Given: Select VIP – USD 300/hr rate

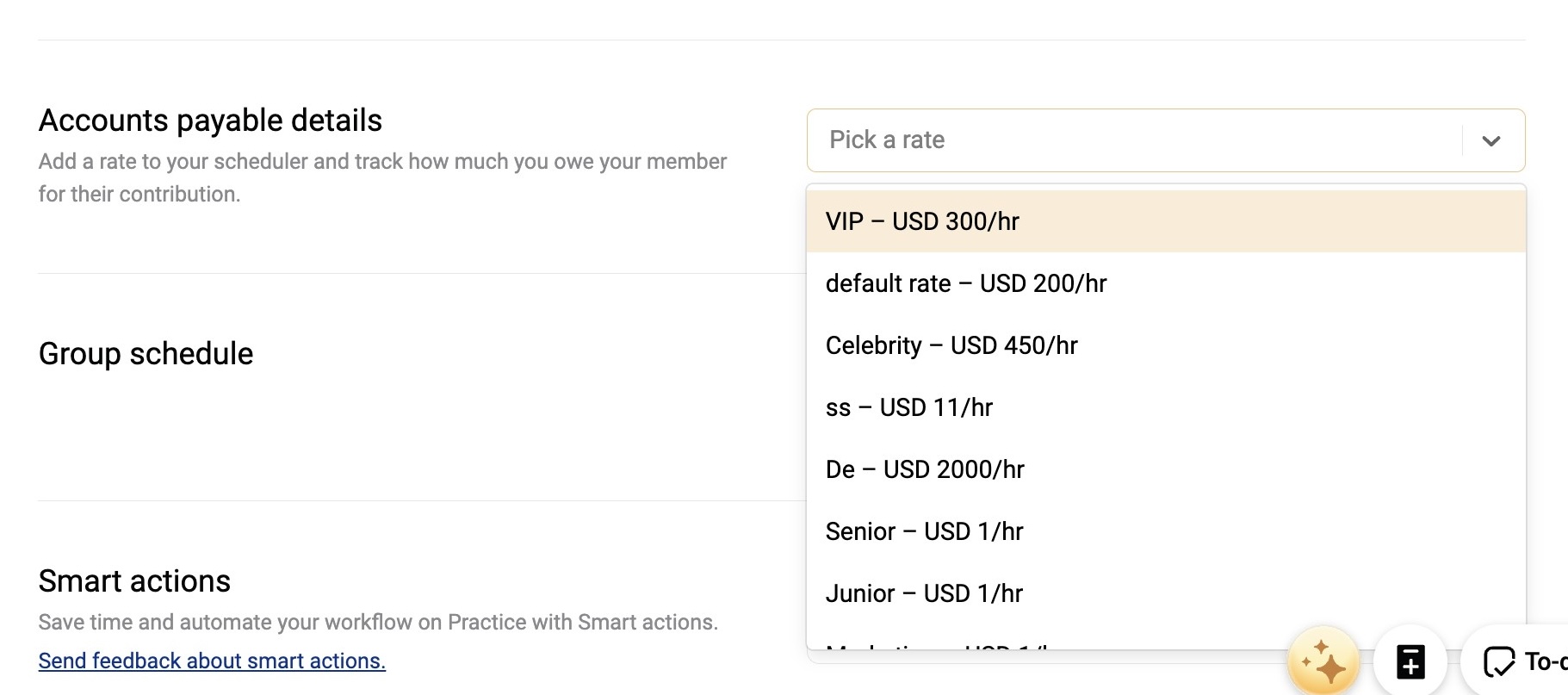Looking at the screenshot, I should coord(1166,221).
